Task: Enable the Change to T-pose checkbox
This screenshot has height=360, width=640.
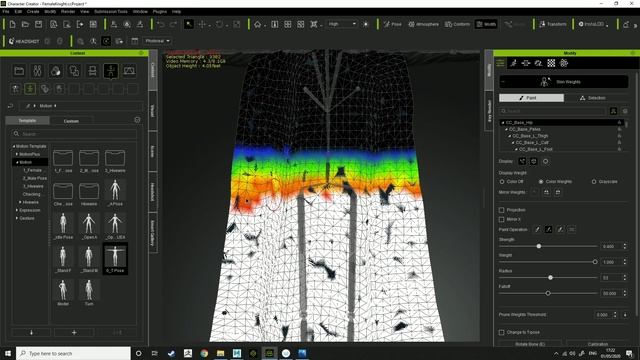Action: click(x=502, y=333)
